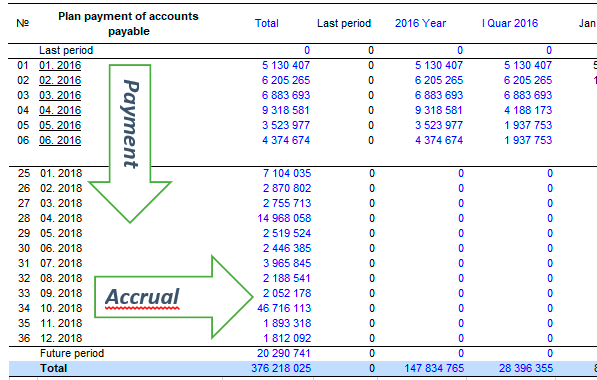This screenshot has height=380, width=597.
Task: Click Total value 9 318 581 for 04. 2016
Action: click(x=286, y=110)
